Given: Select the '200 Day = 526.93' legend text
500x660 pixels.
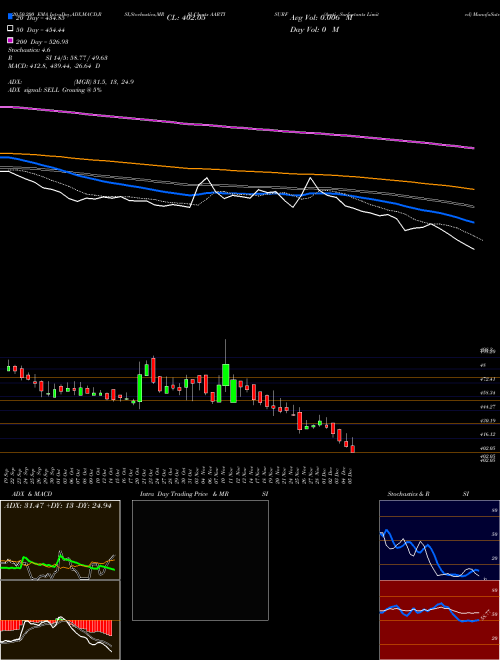Looking at the screenshot, I should coord(42,42).
